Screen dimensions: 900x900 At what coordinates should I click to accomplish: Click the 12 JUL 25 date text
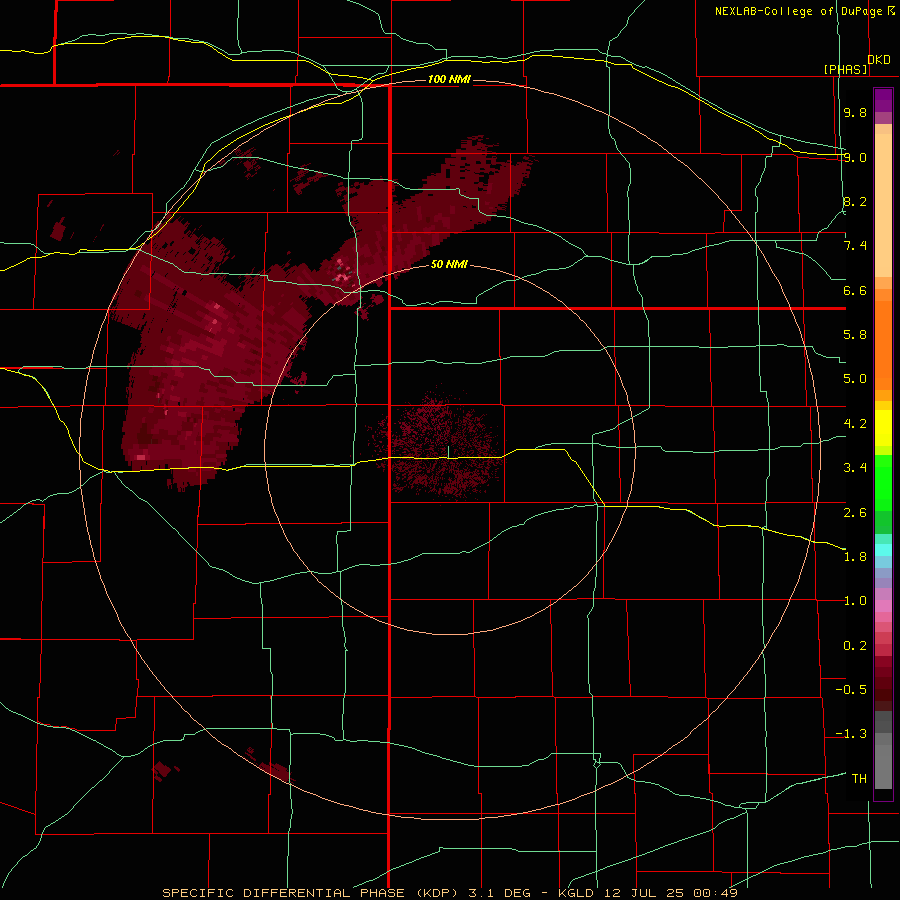(x=644, y=893)
